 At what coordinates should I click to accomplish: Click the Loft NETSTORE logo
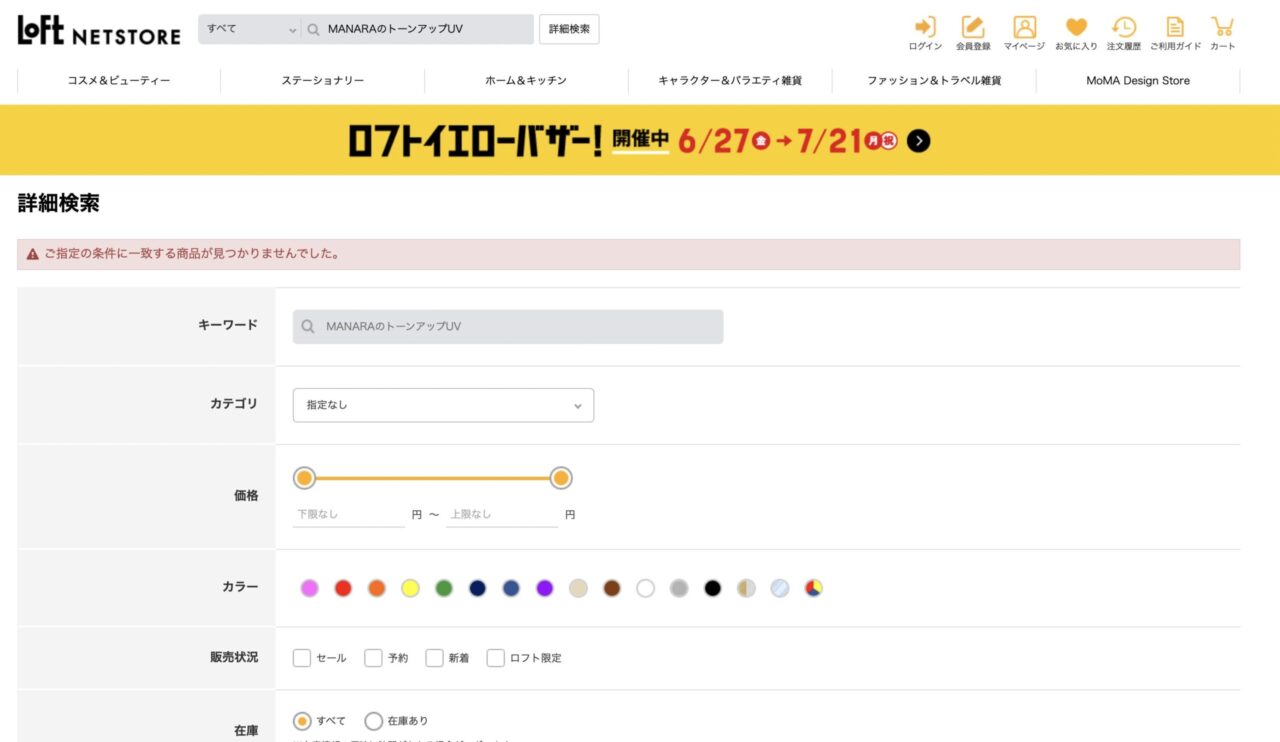(99, 30)
